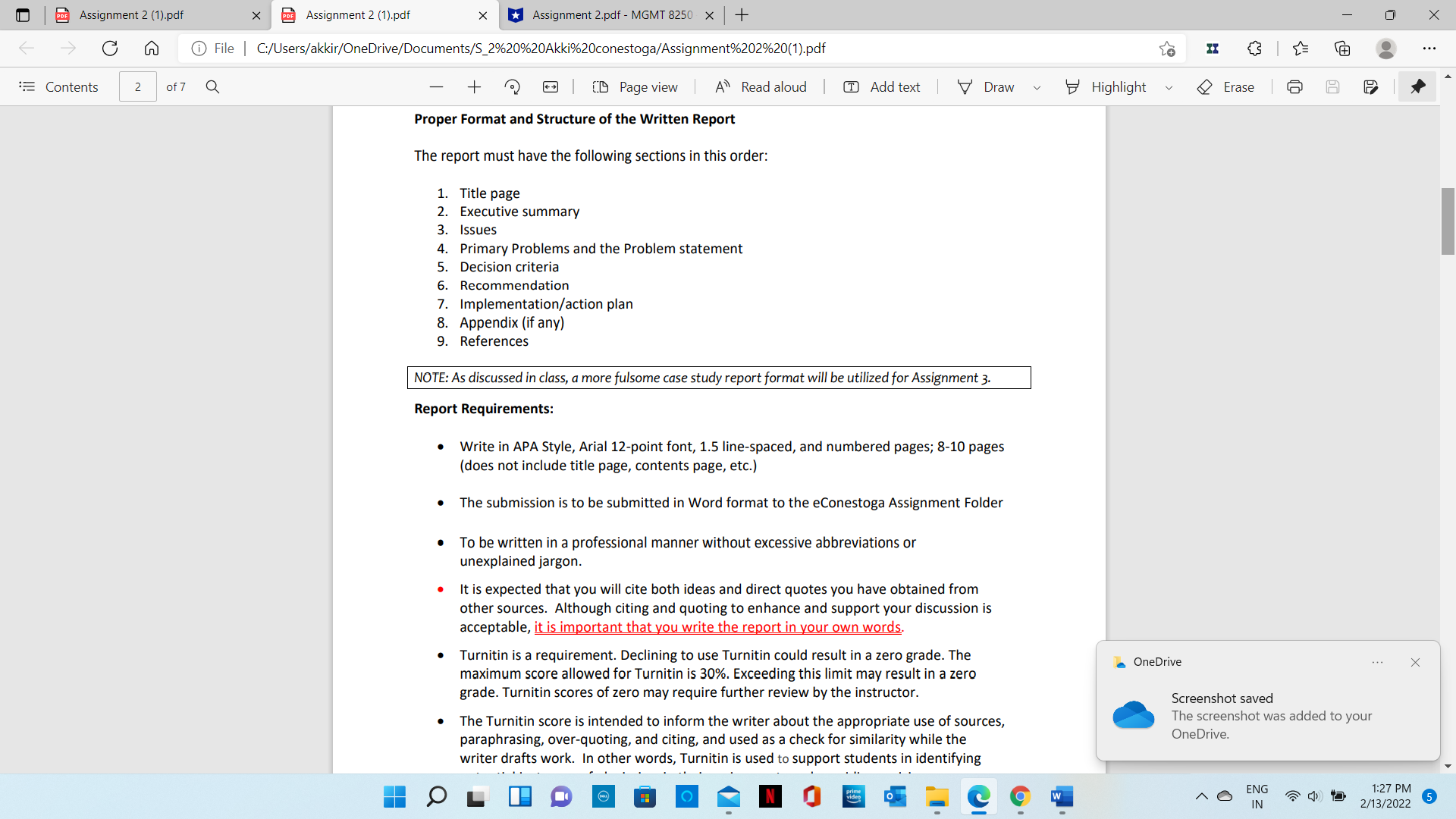Select the Erase tool
This screenshot has width=1456, height=819.
1226,86
